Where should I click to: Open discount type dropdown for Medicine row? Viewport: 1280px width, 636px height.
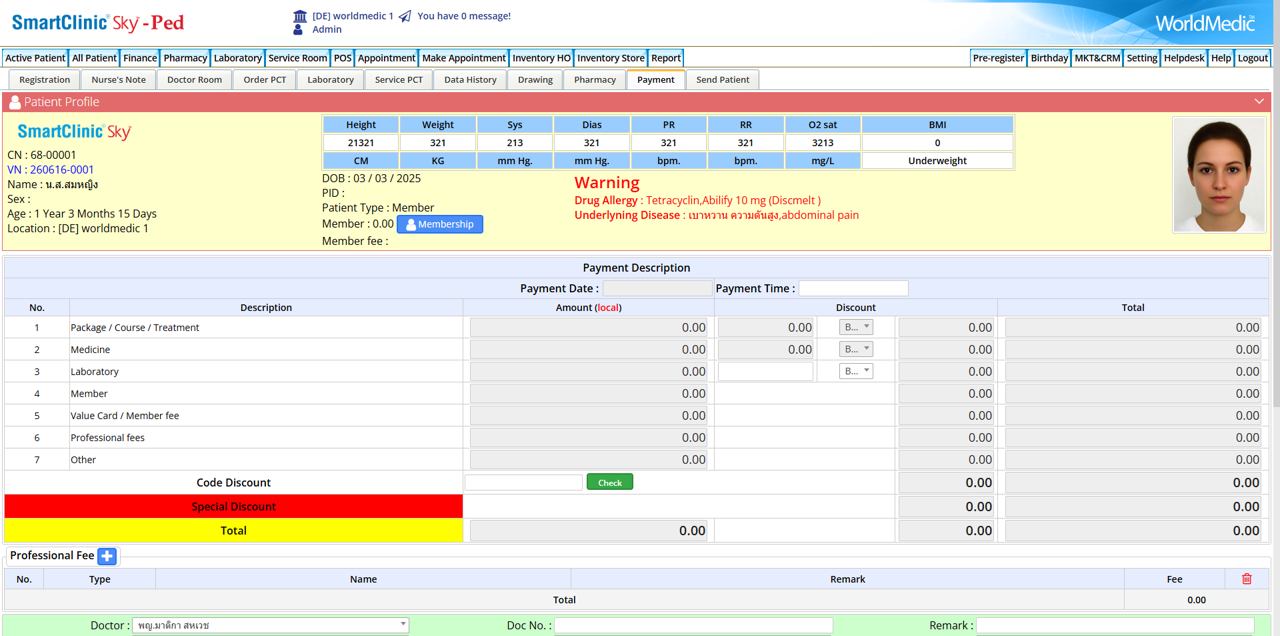856,349
